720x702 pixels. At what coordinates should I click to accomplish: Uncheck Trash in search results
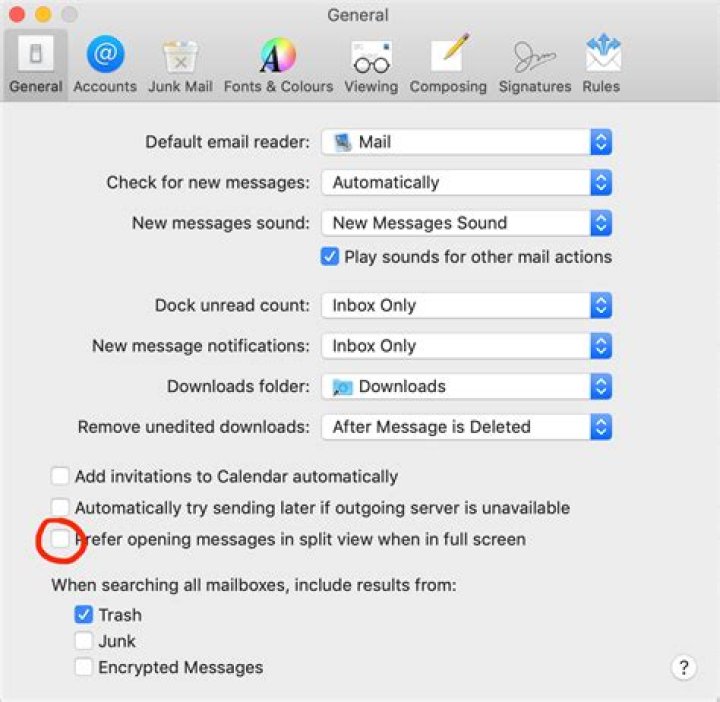84,615
